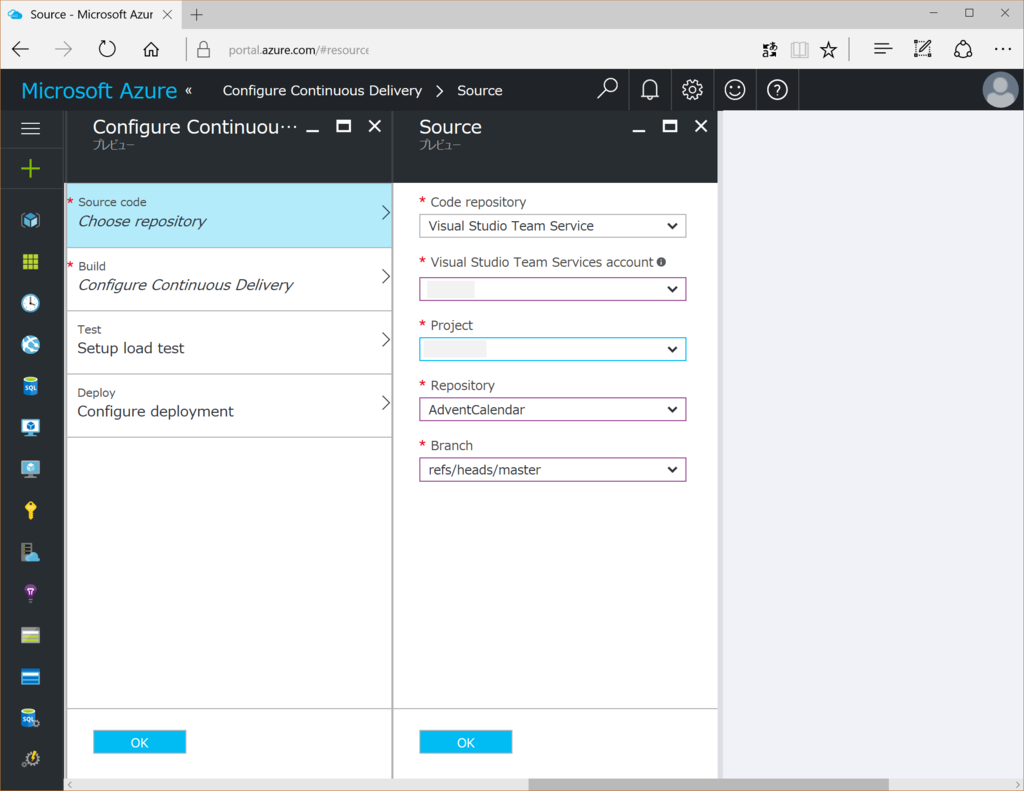This screenshot has height=791, width=1024.
Task: Open browser more options ellipsis
Action: [x=1002, y=49]
